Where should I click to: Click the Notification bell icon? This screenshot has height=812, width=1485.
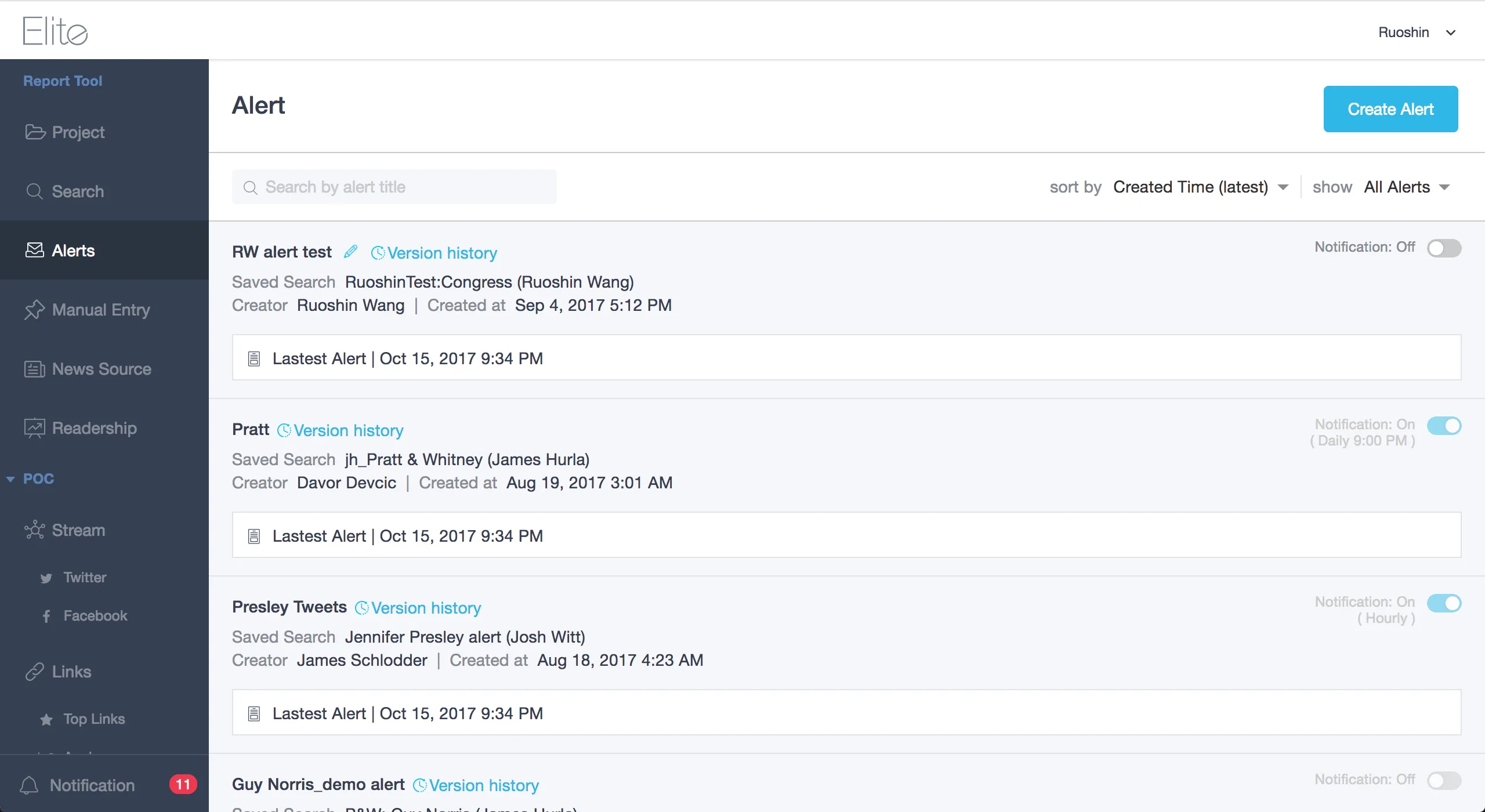29,785
